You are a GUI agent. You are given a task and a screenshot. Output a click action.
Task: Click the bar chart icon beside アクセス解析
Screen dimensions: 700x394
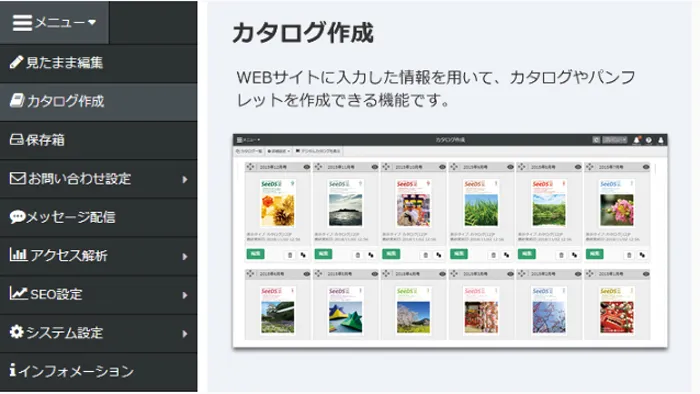18,254
